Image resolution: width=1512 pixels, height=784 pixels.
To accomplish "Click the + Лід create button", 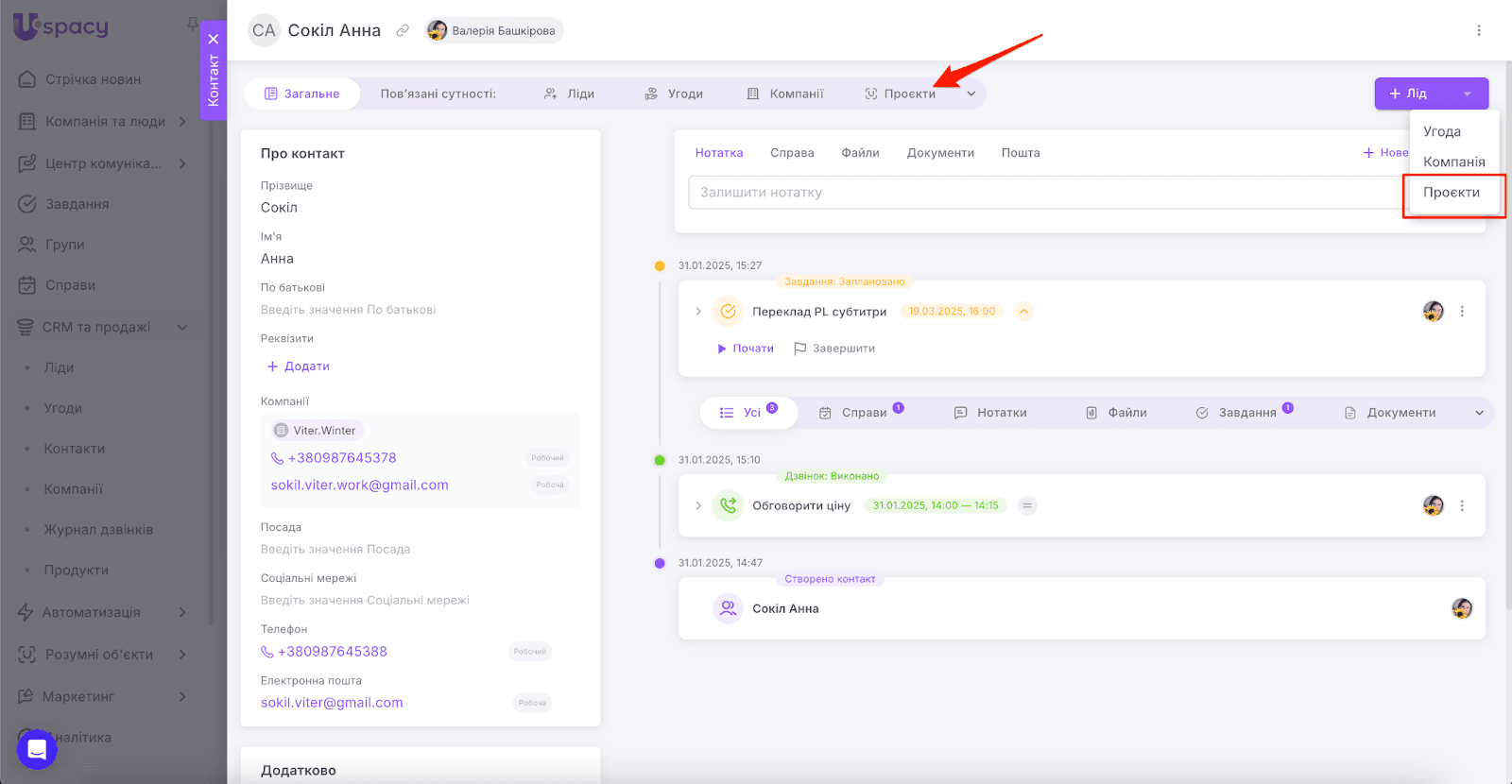I will (x=1410, y=94).
